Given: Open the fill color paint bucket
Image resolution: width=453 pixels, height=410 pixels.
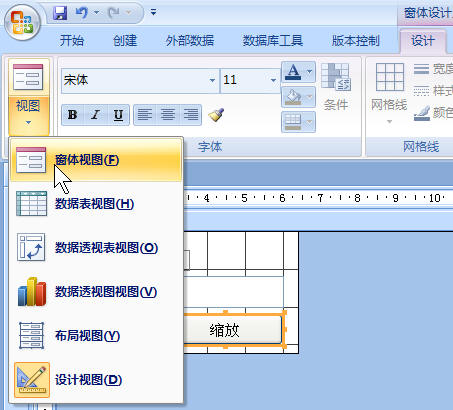Looking at the screenshot, I should click(292, 97).
